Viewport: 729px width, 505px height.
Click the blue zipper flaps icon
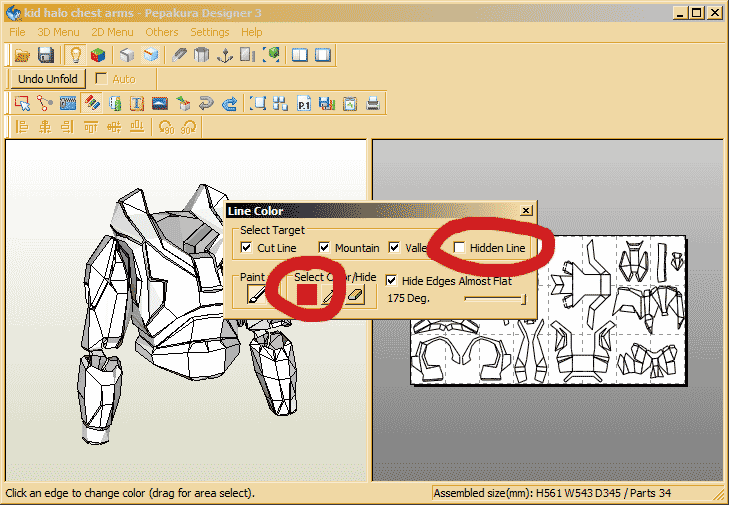click(68, 103)
